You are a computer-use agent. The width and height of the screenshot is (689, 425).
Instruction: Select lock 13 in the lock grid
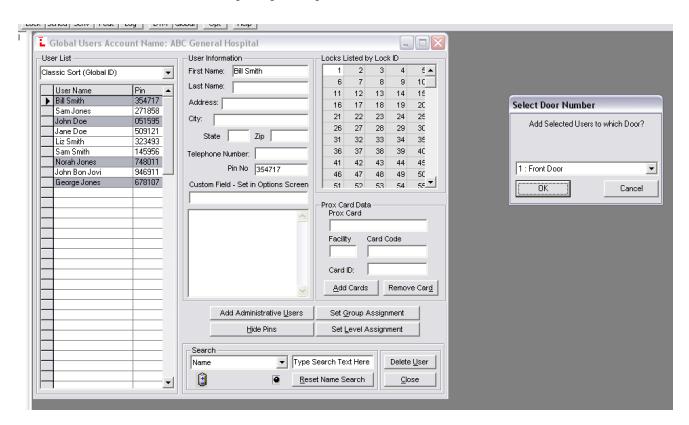point(375,93)
